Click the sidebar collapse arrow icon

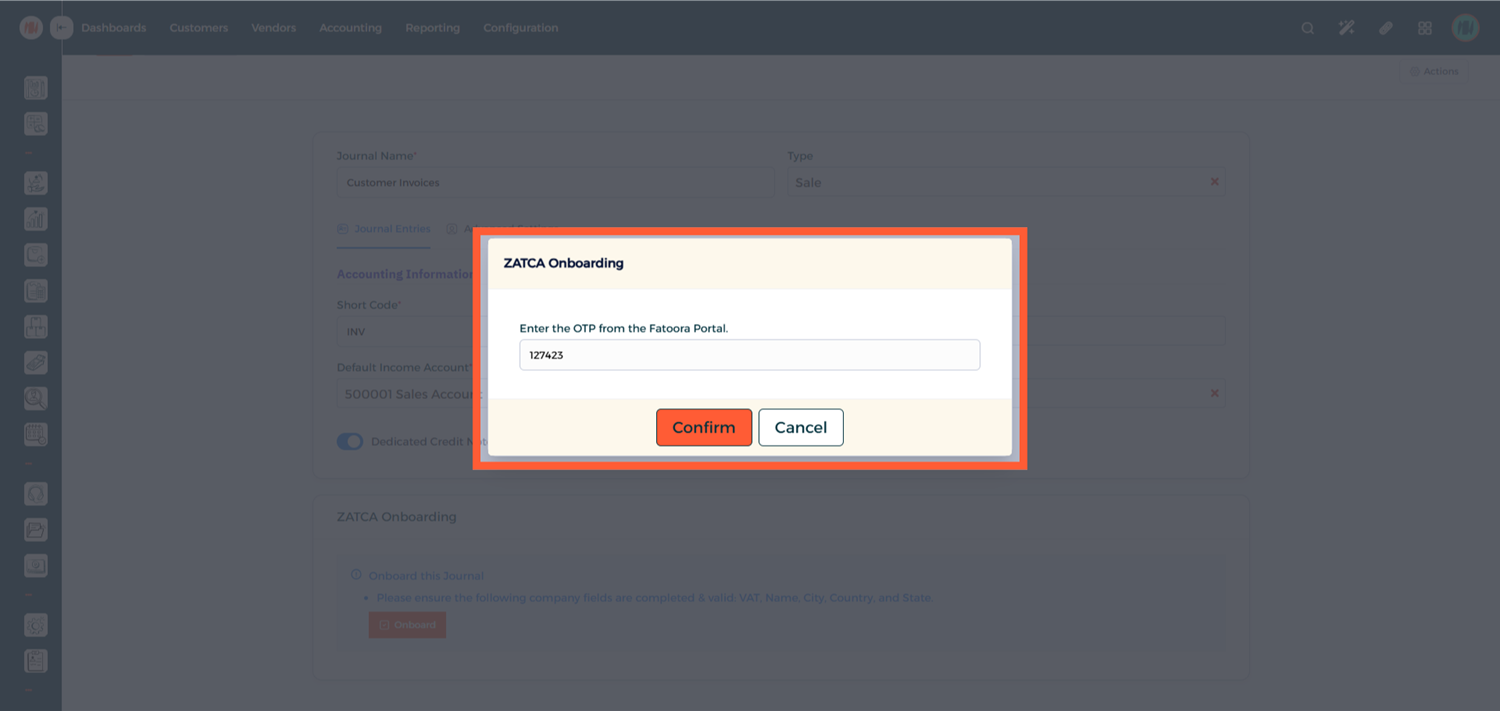tap(61, 28)
